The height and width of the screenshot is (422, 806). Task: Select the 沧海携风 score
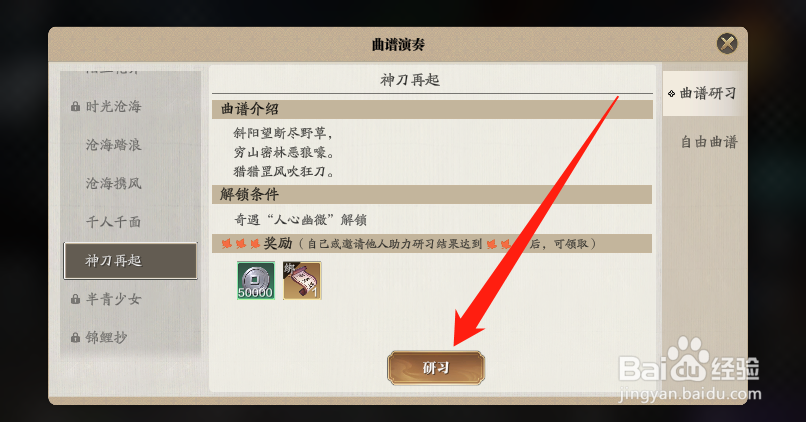[x=114, y=184]
